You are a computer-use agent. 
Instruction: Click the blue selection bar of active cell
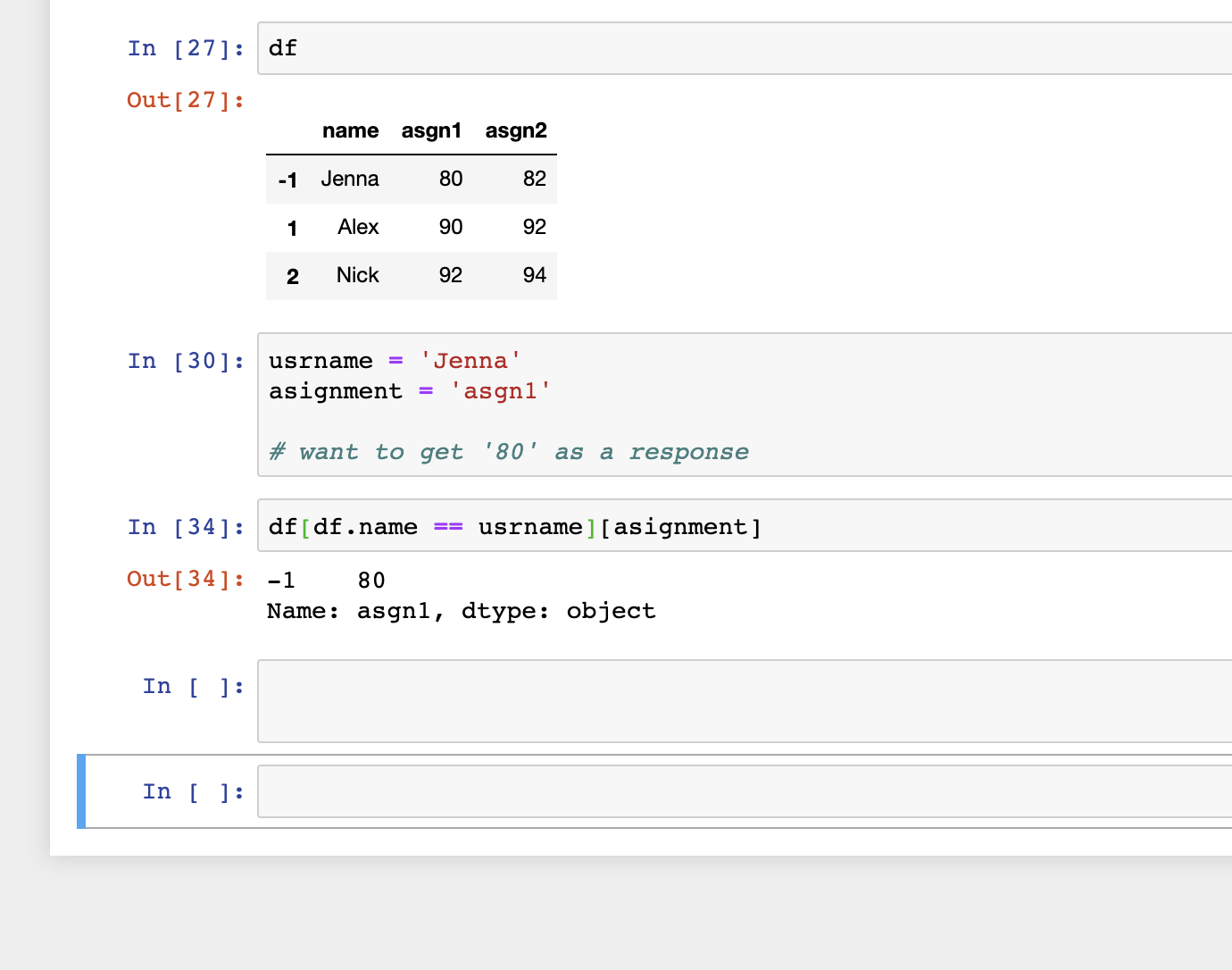(x=81, y=791)
